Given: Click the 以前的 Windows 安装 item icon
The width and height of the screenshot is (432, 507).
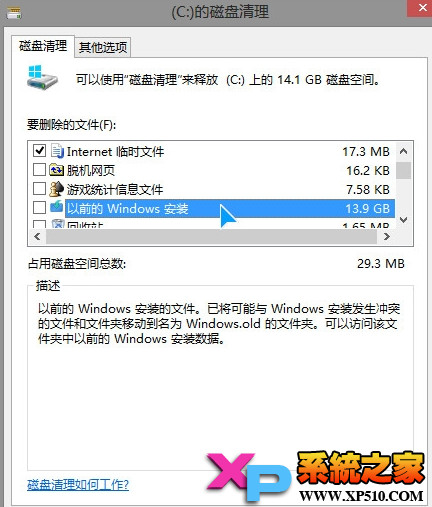Looking at the screenshot, I should [57, 207].
